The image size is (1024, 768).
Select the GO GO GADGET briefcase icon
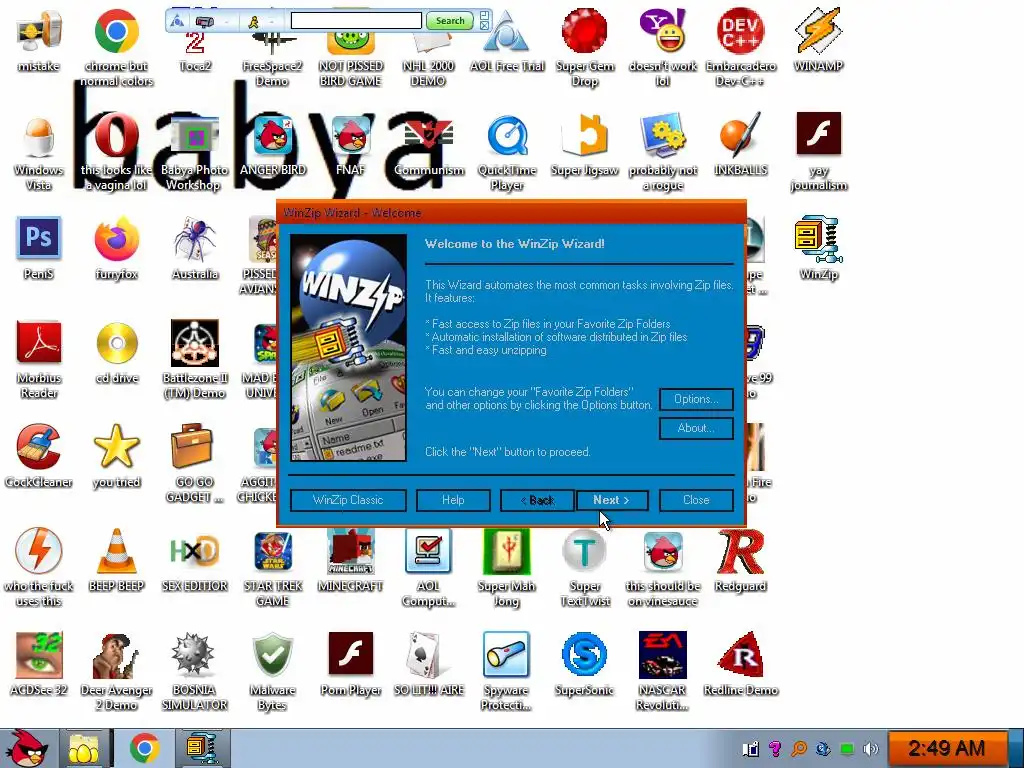tap(195, 462)
